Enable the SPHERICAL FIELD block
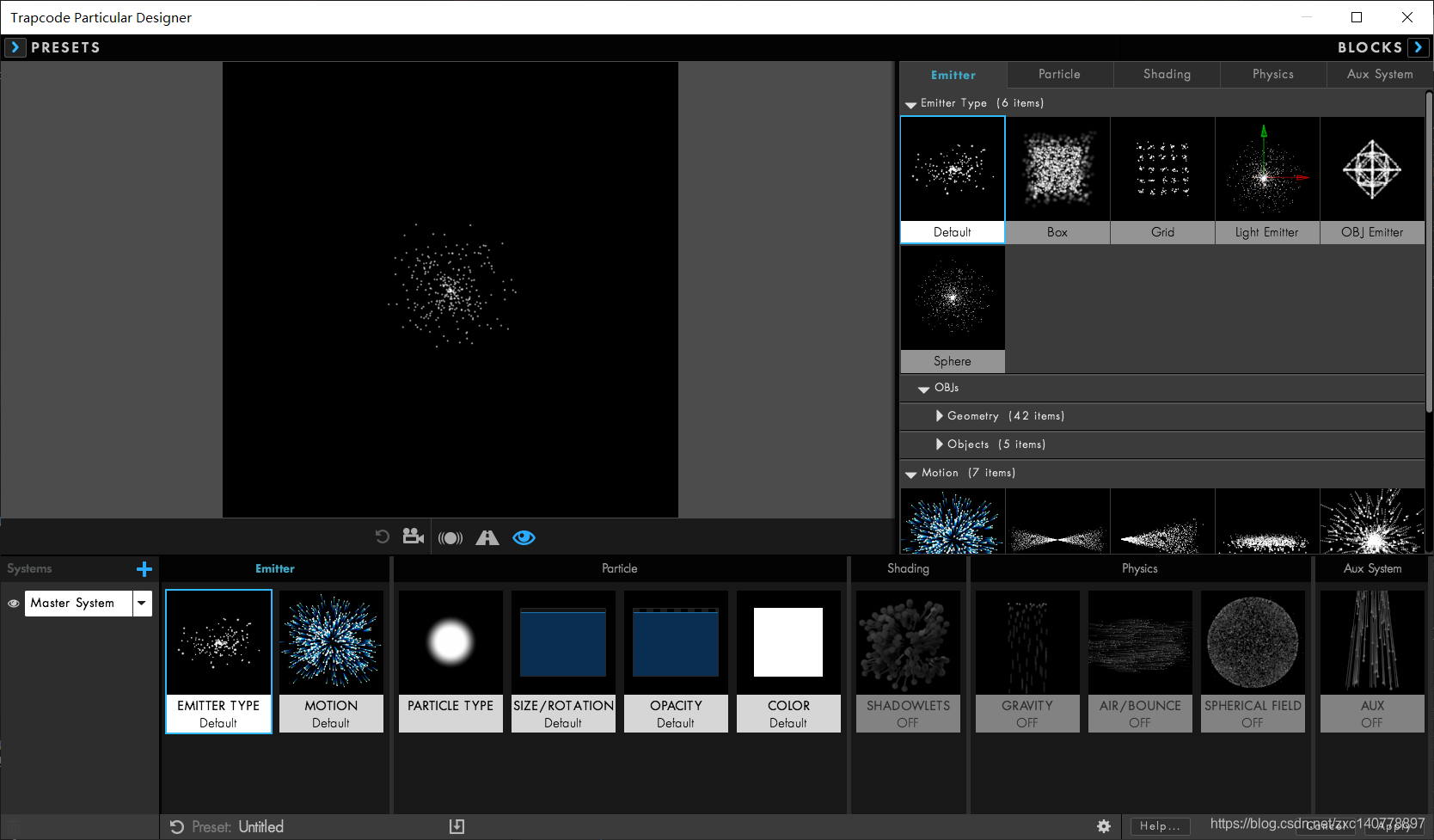Viewport: 1434px width, 840px height. 1253,661
